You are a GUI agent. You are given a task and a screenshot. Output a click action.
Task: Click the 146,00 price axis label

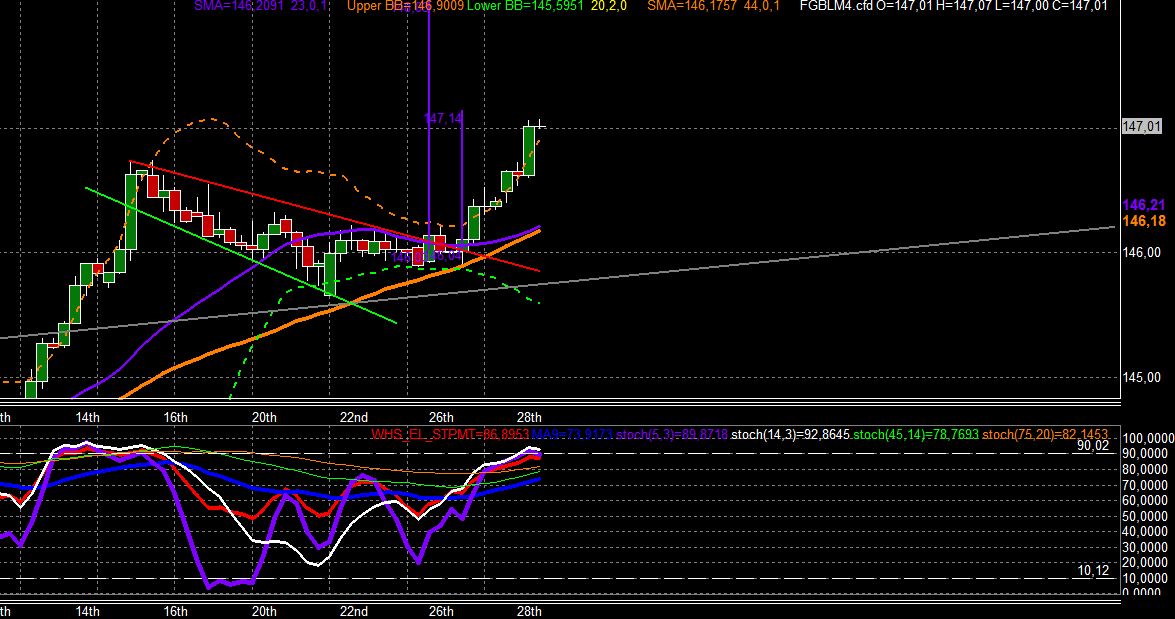click(x=1141, y=253)
